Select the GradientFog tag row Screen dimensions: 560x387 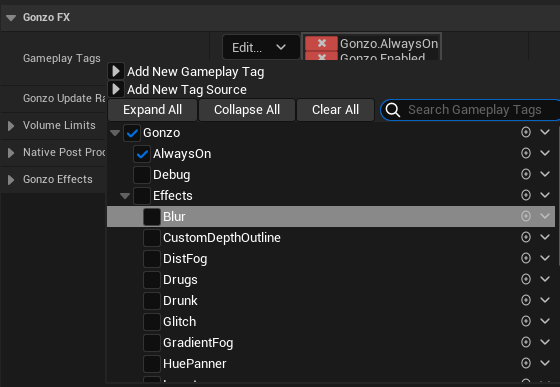331,343
